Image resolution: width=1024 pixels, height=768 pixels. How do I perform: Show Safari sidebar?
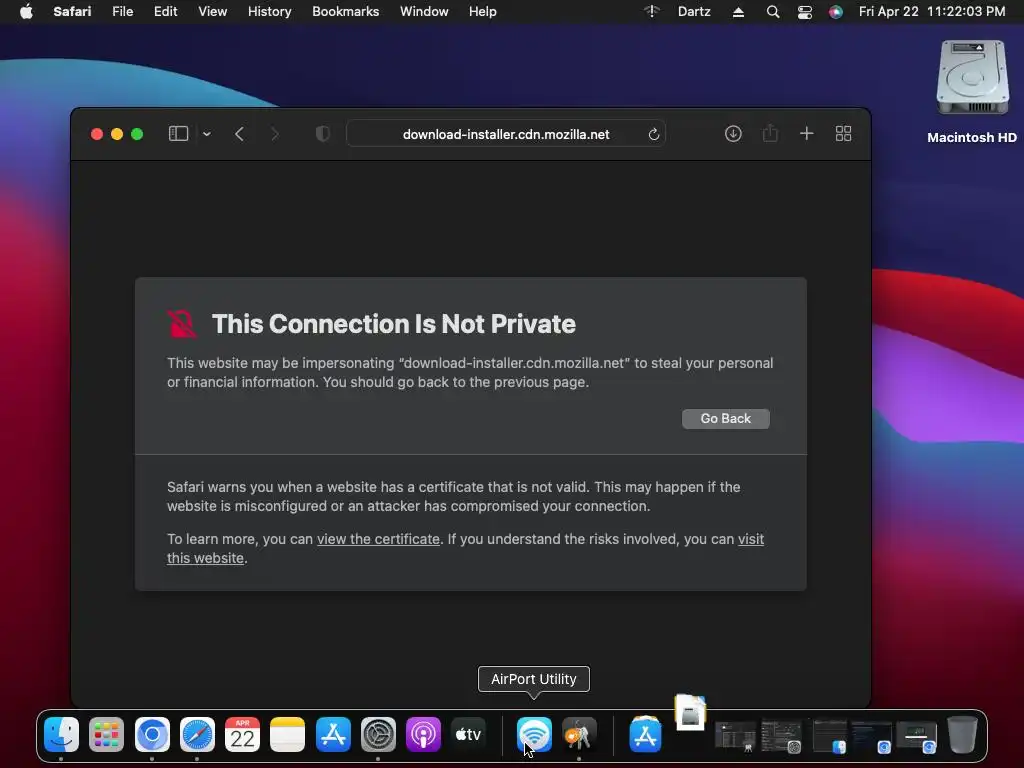[x=178, y=134]
